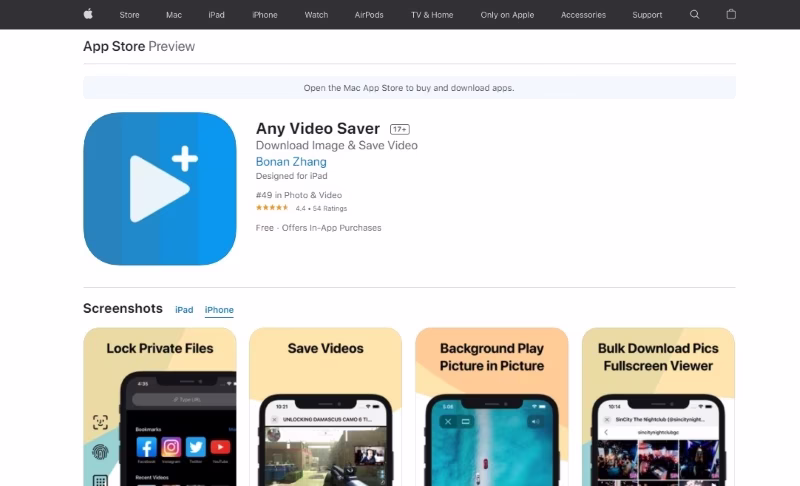800x486 pixels.
Task: Open the Mac menu item
Action: point(174,15)
